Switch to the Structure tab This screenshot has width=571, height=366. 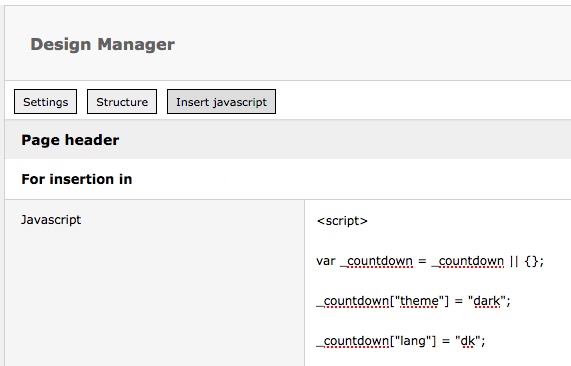click(x=122, y=102)
